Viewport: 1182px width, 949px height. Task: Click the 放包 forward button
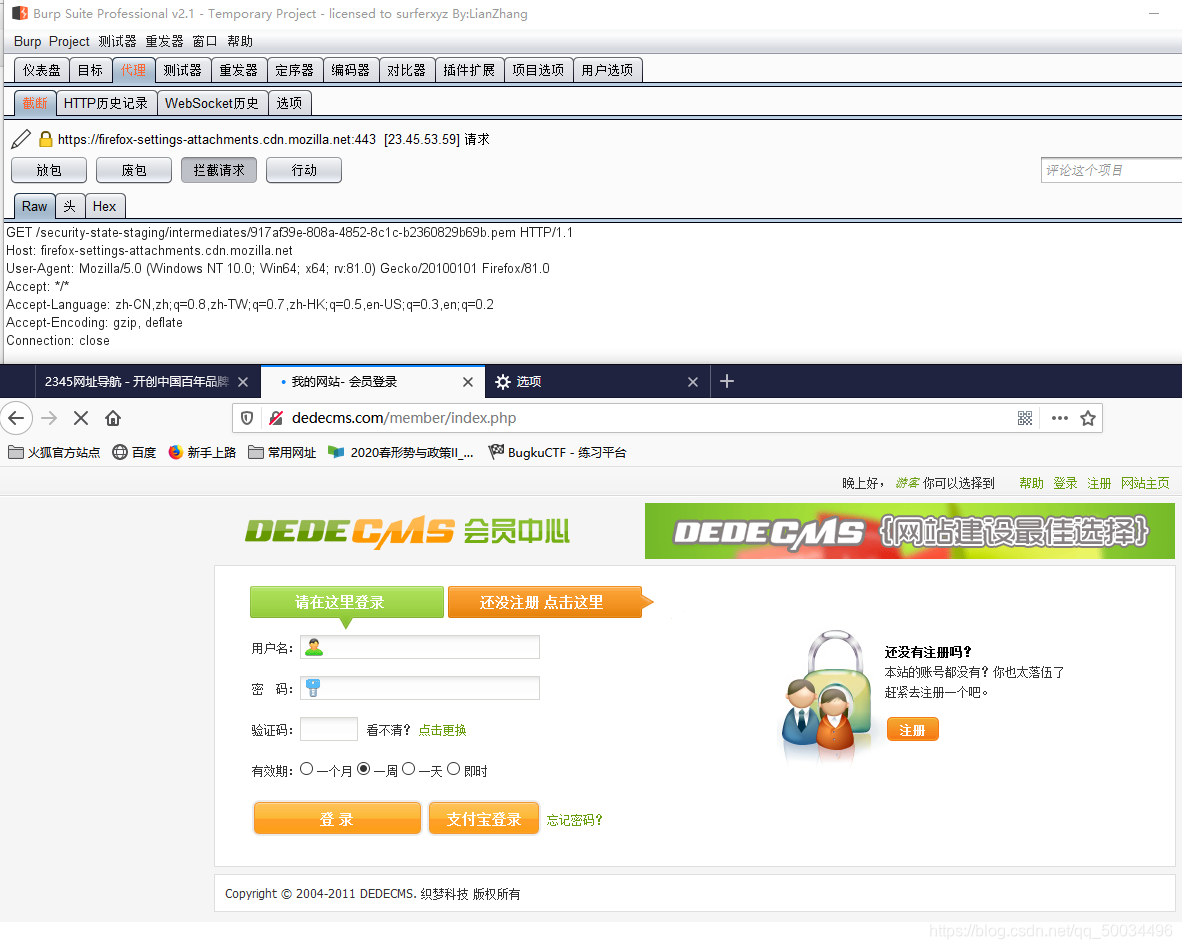tap(49, 170)
